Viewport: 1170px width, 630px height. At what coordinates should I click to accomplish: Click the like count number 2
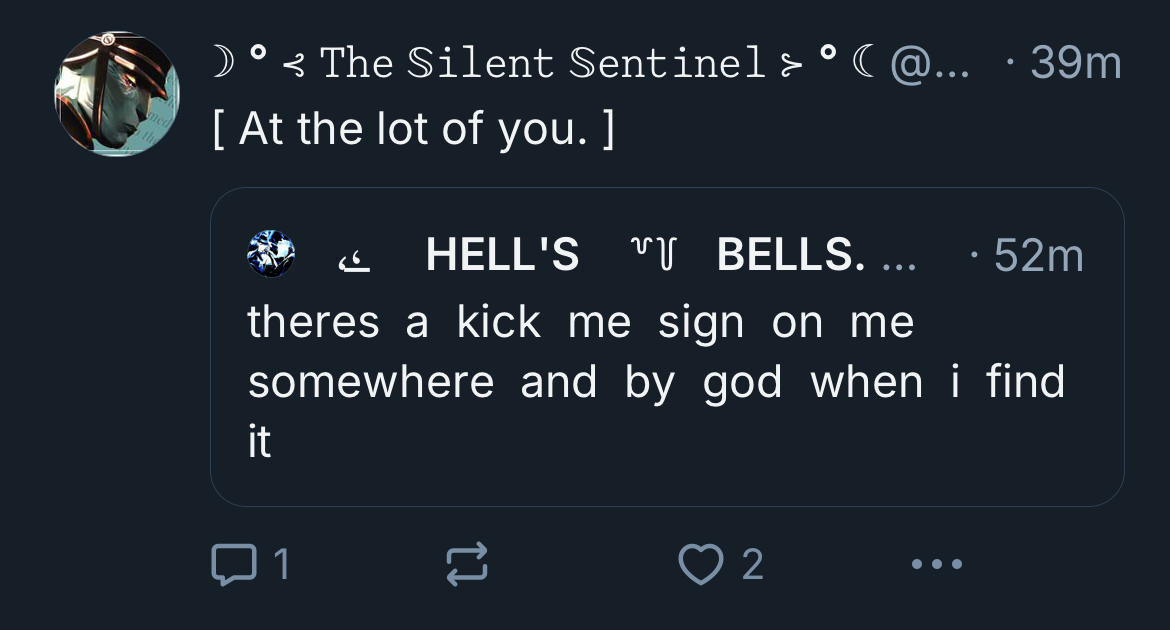pos(753,565)
